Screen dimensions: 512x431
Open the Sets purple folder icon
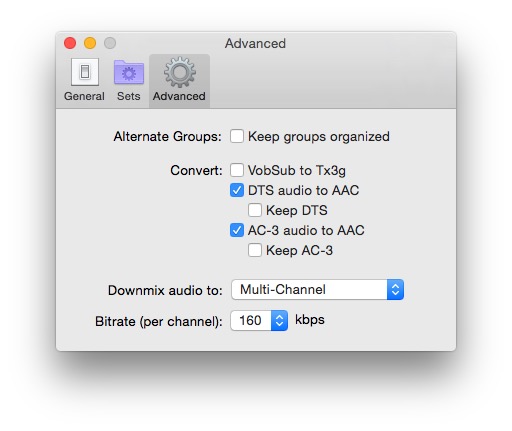tap(129, 72)
